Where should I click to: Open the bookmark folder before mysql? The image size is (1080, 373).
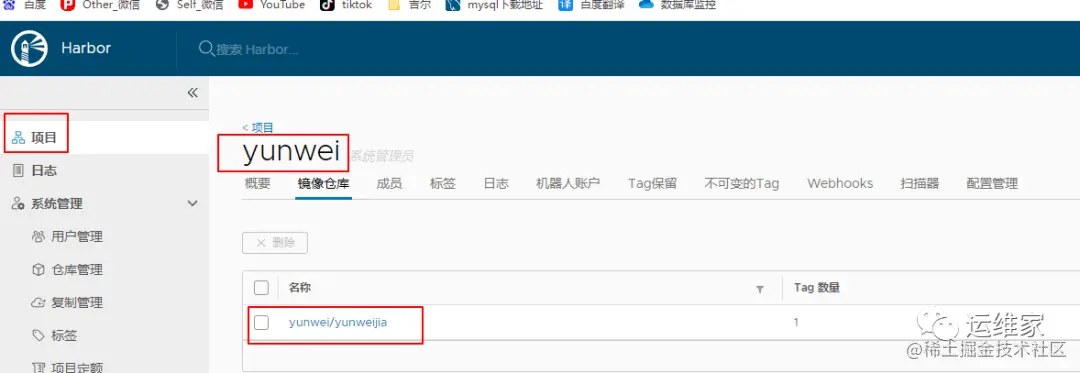tap(409, 5)
